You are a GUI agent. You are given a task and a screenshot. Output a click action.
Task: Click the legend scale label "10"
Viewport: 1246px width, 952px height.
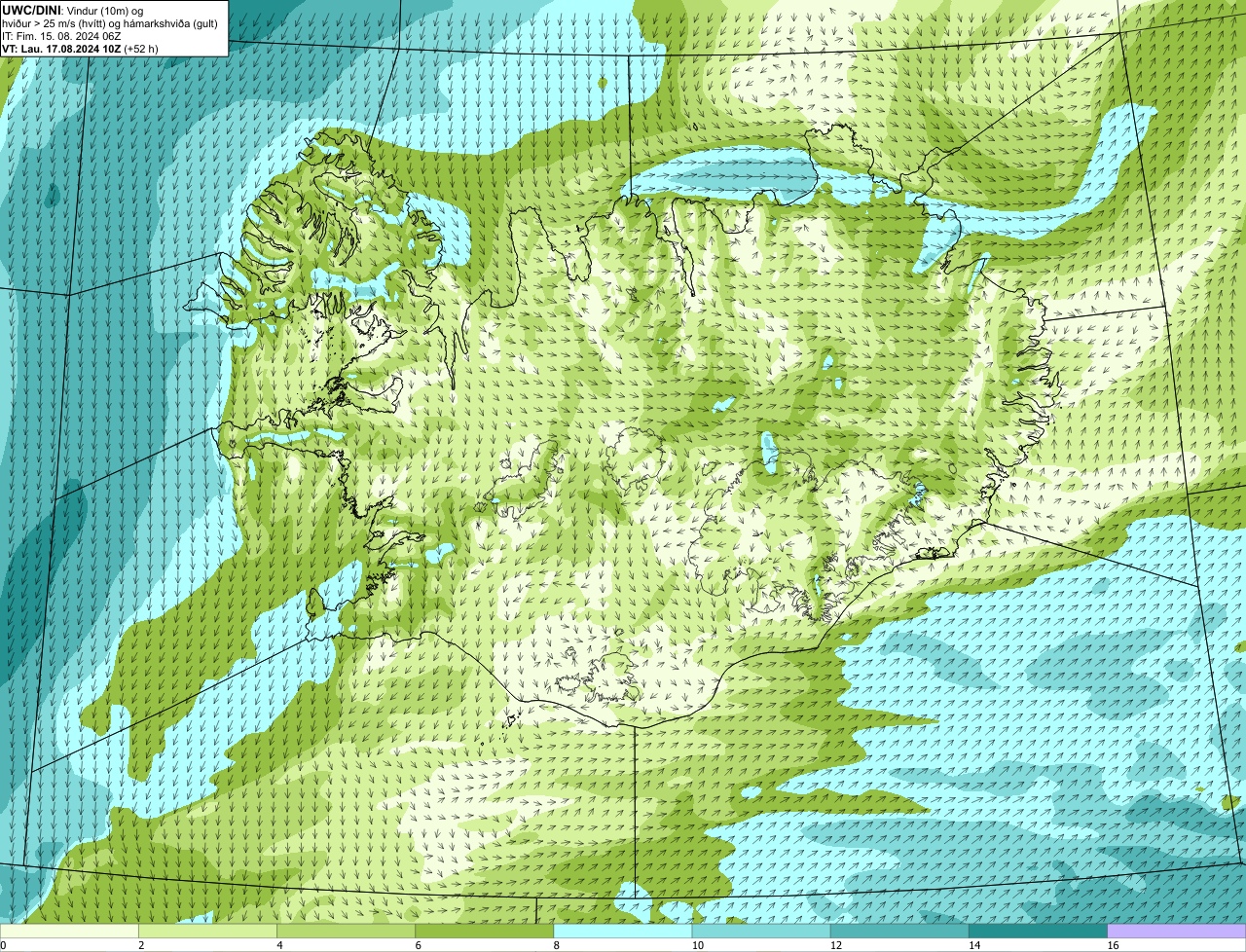[x=698, y=945]
